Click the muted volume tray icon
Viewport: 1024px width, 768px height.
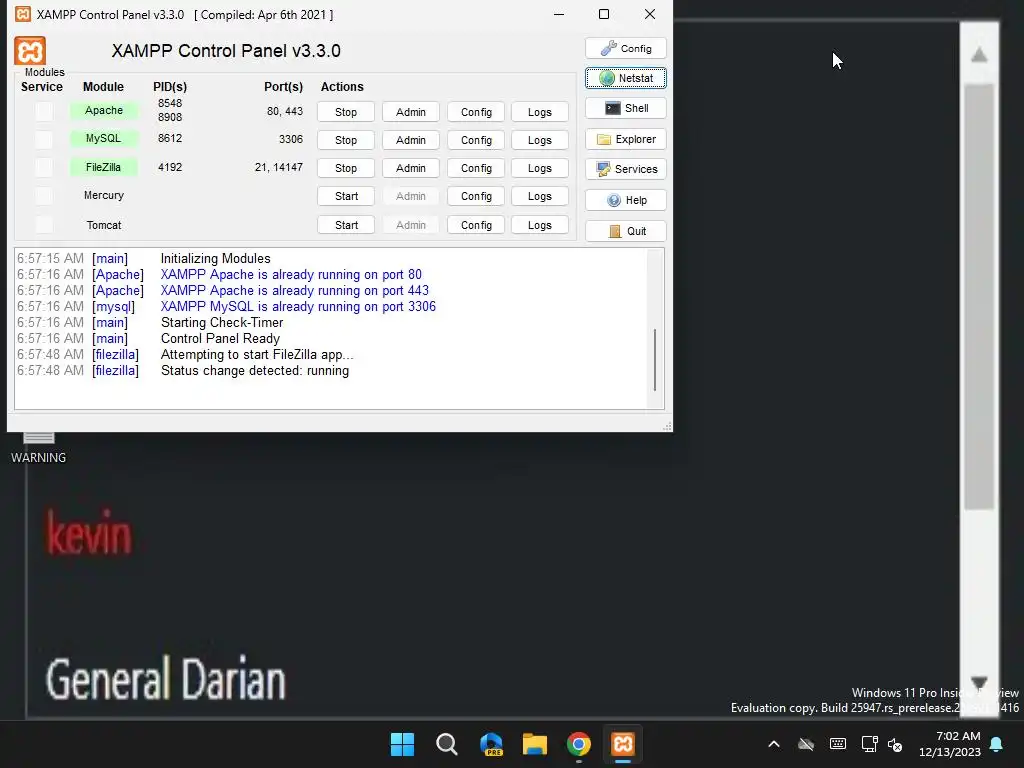[x=895, y=744]
